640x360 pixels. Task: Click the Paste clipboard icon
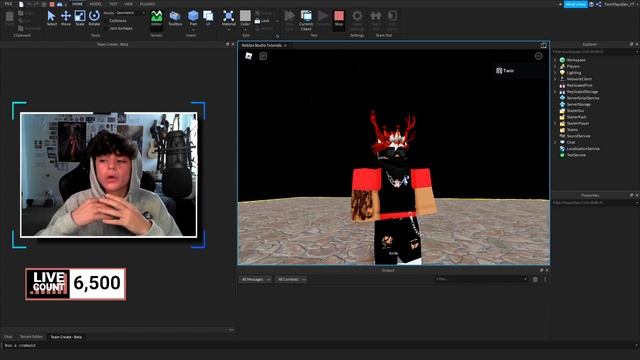(9, 18)
